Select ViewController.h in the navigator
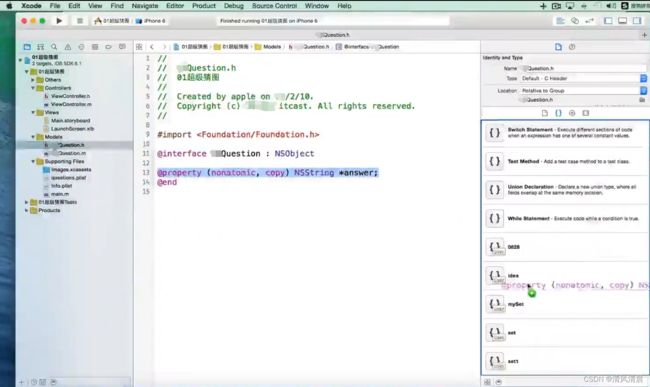This screenshot has height=387, width=650. (70, 96)
